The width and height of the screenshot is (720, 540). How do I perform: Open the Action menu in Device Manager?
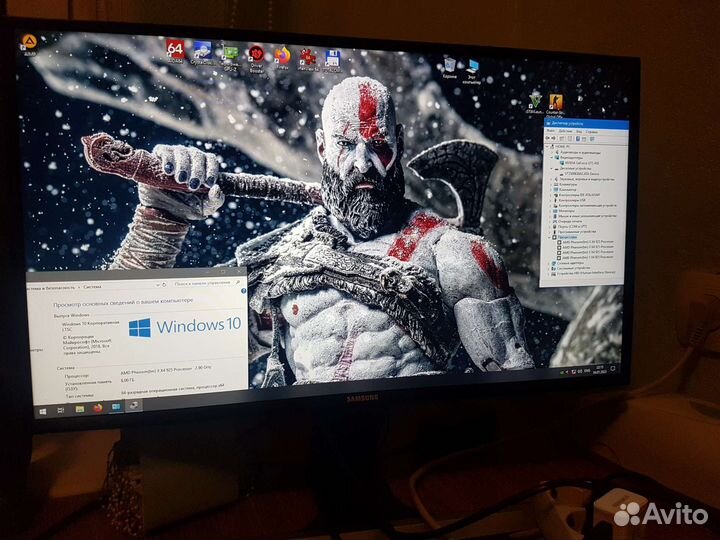pos(565,131)
